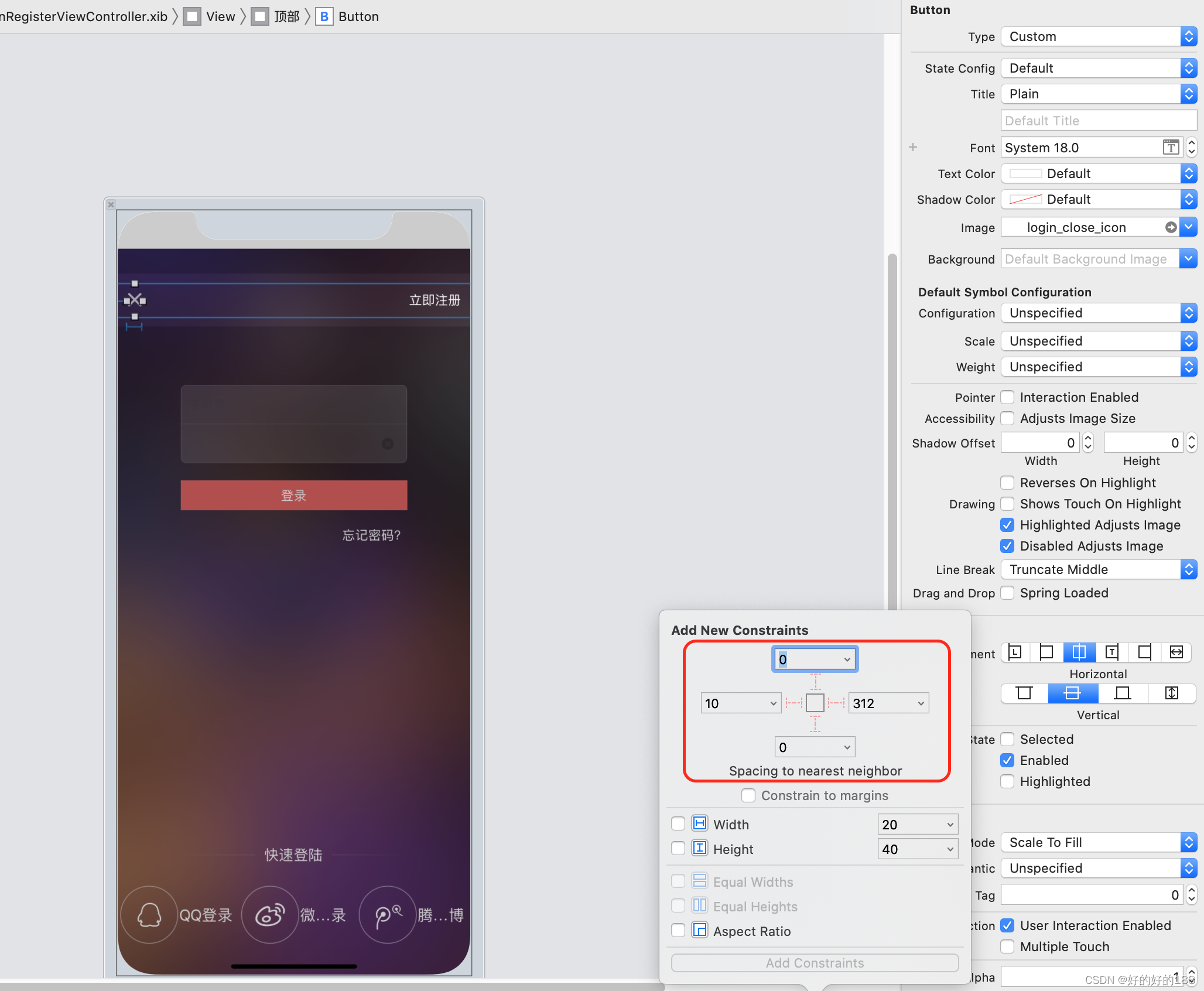Drag the Shadow Offset width stepper
The image size is (1204, 991).
point(1089,442)
